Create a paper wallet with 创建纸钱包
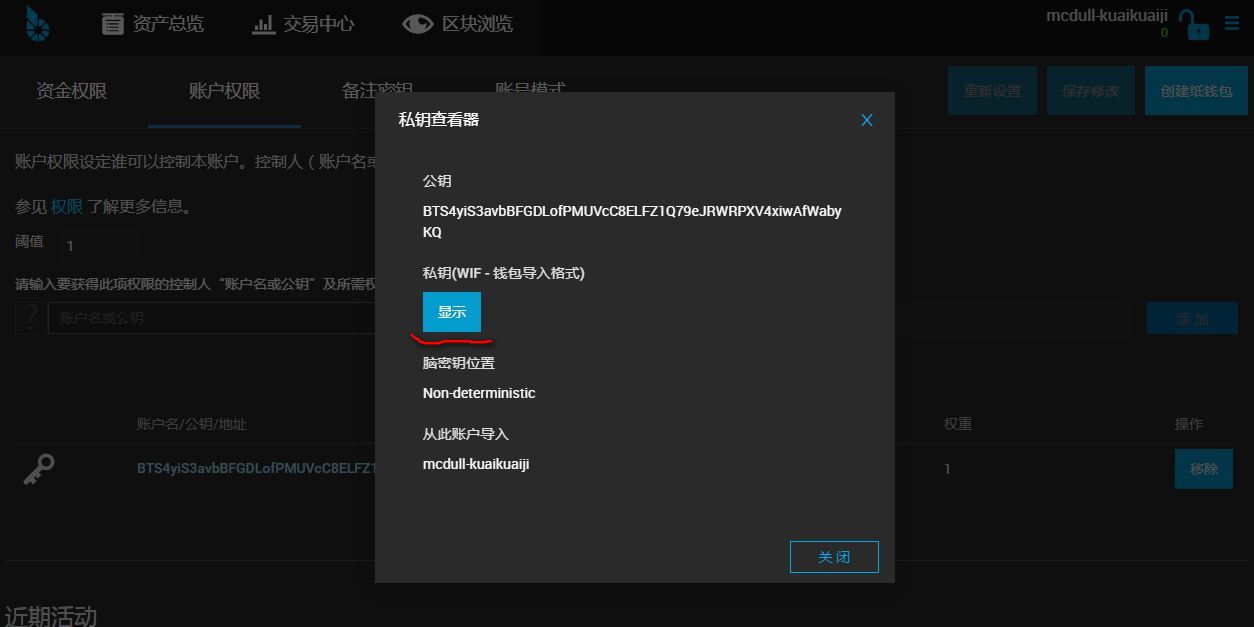The image size is (1254, 627). click(1196, 90)
